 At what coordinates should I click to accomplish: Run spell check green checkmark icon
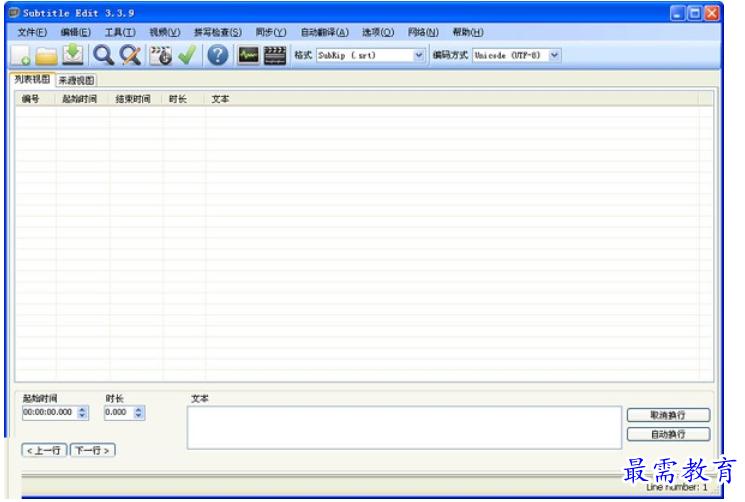[x=187, y=55]
